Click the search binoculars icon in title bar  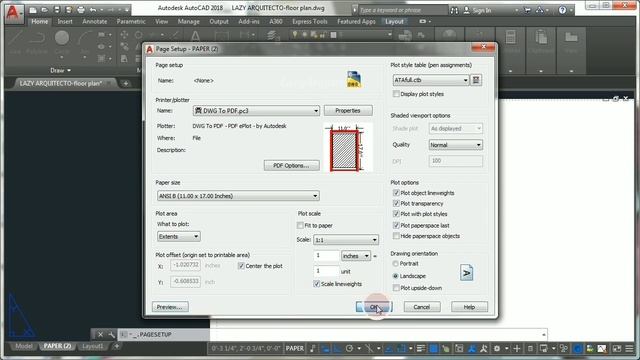coord(454,10)
